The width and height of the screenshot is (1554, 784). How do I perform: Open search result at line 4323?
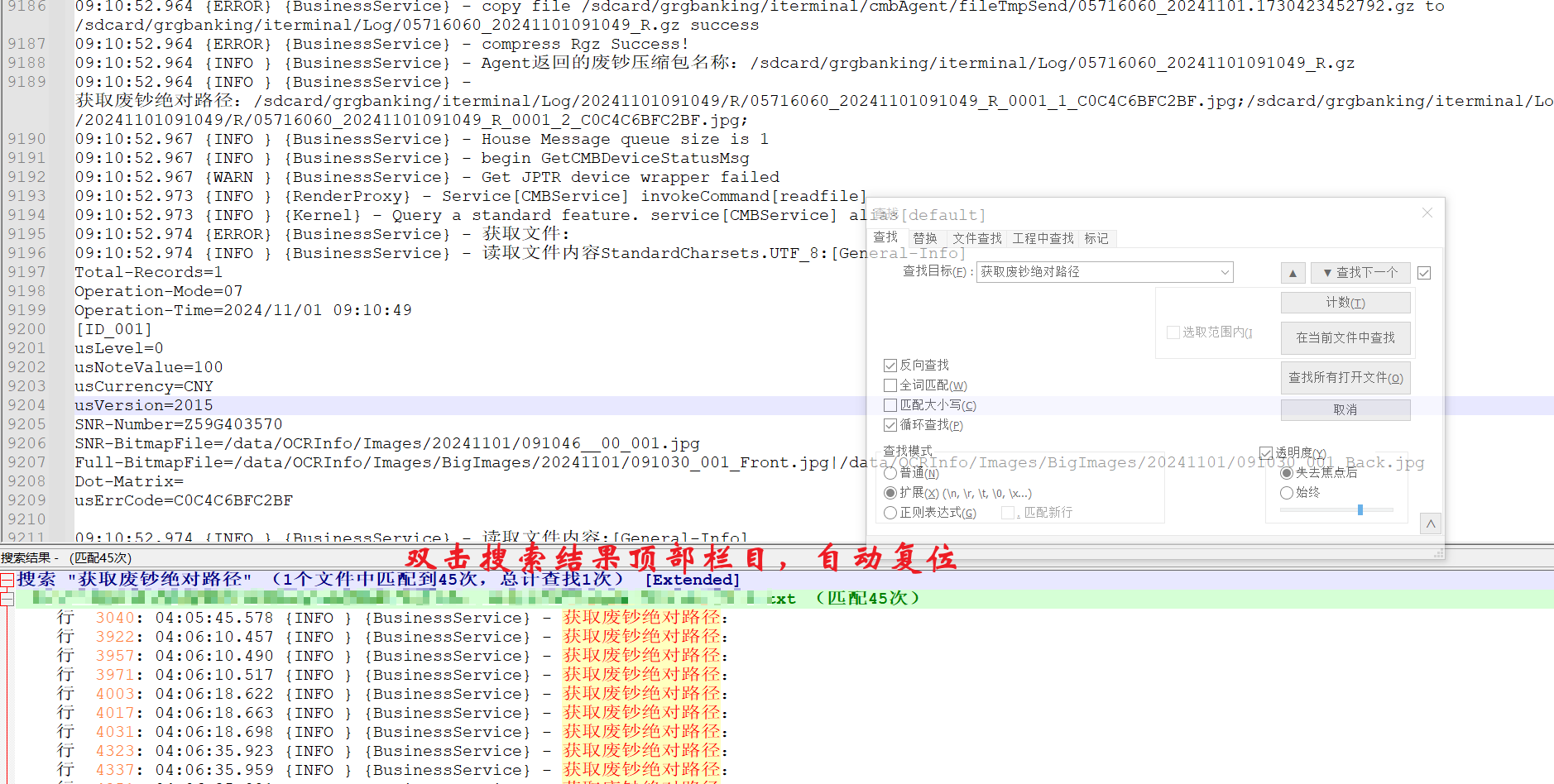point(392,751)
